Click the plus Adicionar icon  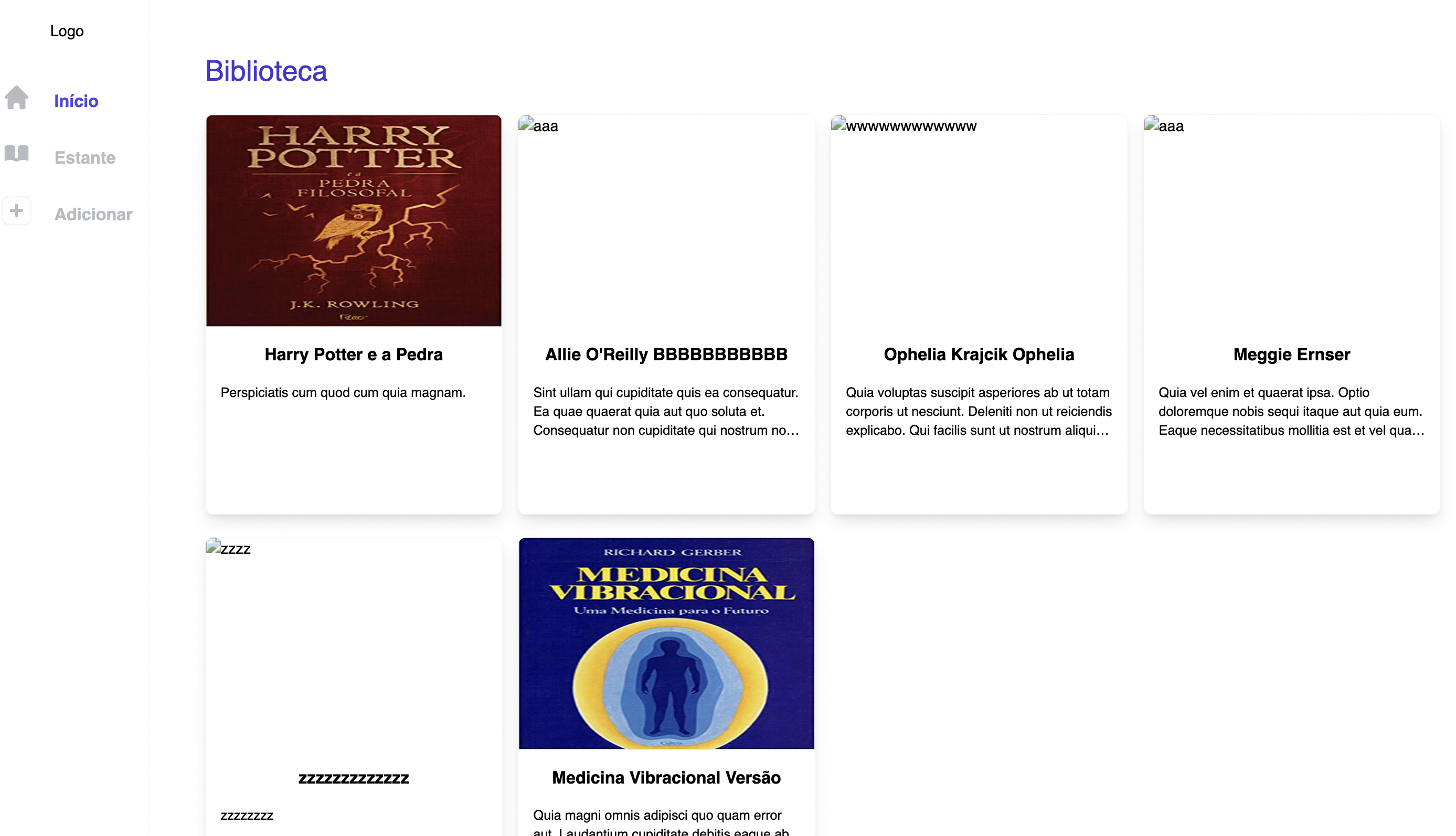[x=17, y=211]
